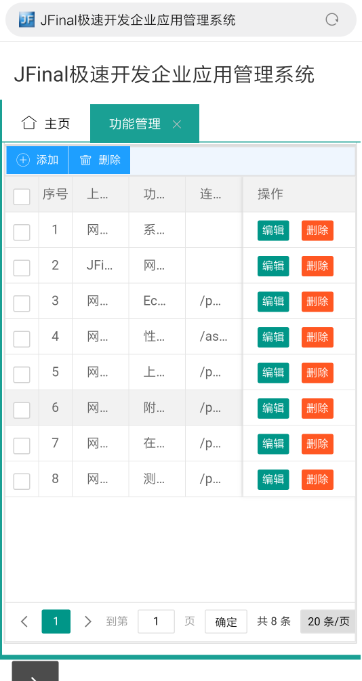This screenshot has height=681, width=362.
Task: Select checkbox of row 7
Action: 22,446
